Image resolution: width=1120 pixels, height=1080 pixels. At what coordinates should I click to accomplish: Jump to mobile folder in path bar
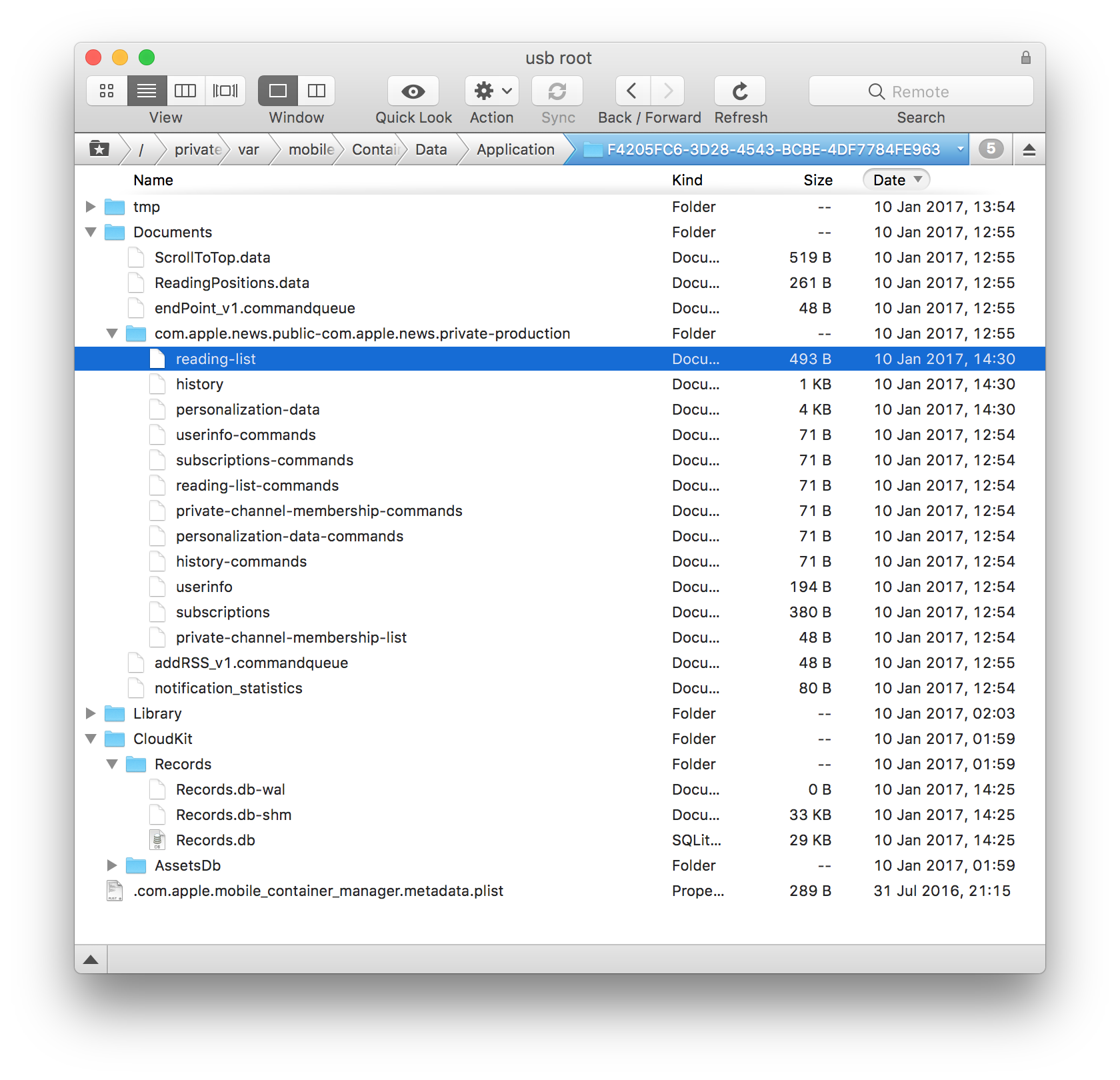click(311, 149)
